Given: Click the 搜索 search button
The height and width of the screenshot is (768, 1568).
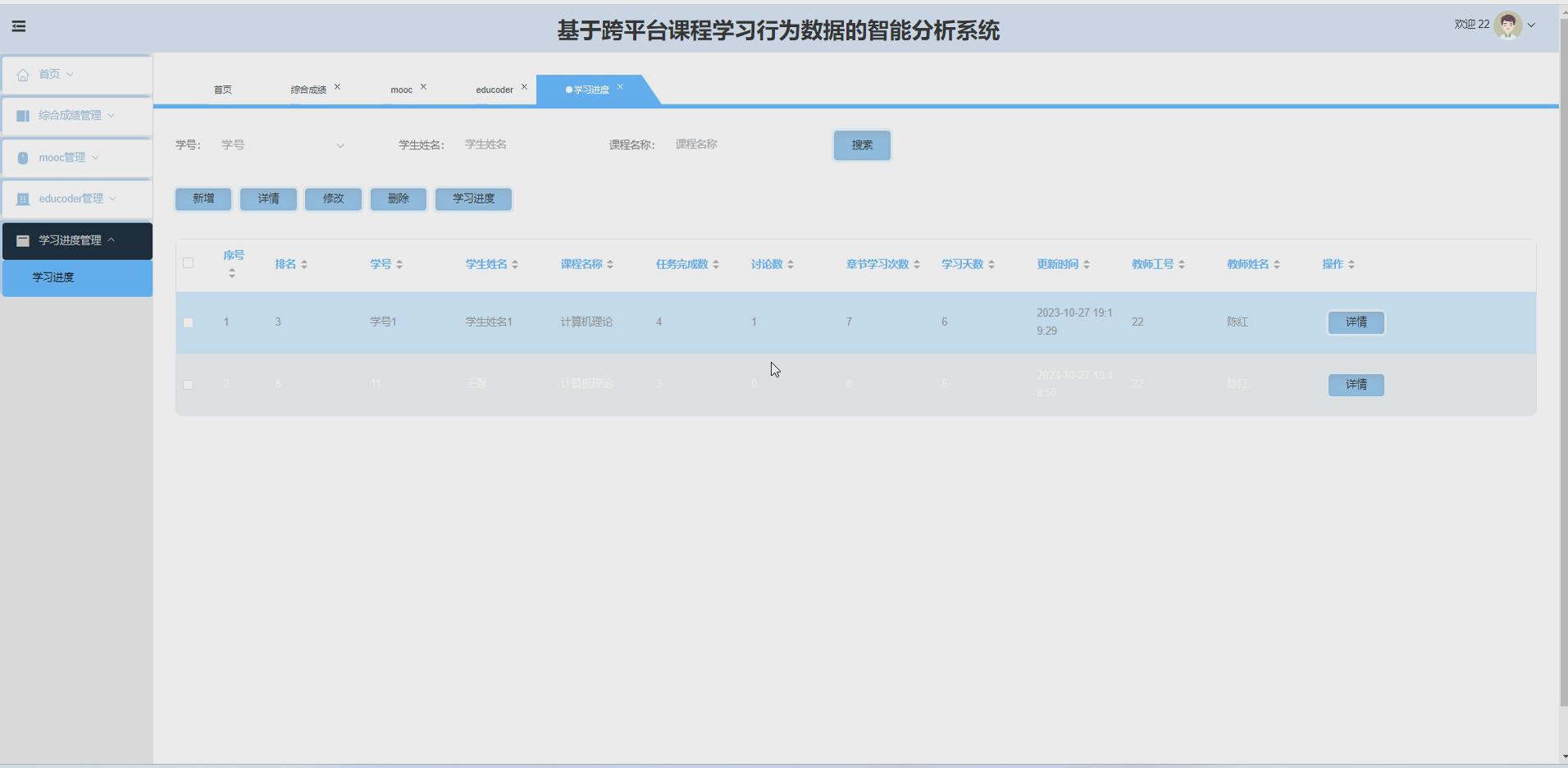Looking at the screenshot, I should coord(861,145).
